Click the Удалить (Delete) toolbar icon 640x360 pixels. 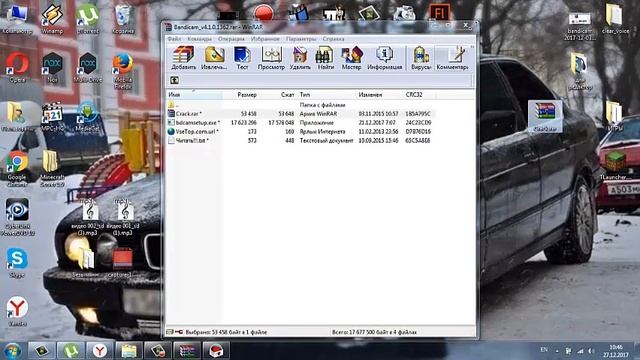300,58
